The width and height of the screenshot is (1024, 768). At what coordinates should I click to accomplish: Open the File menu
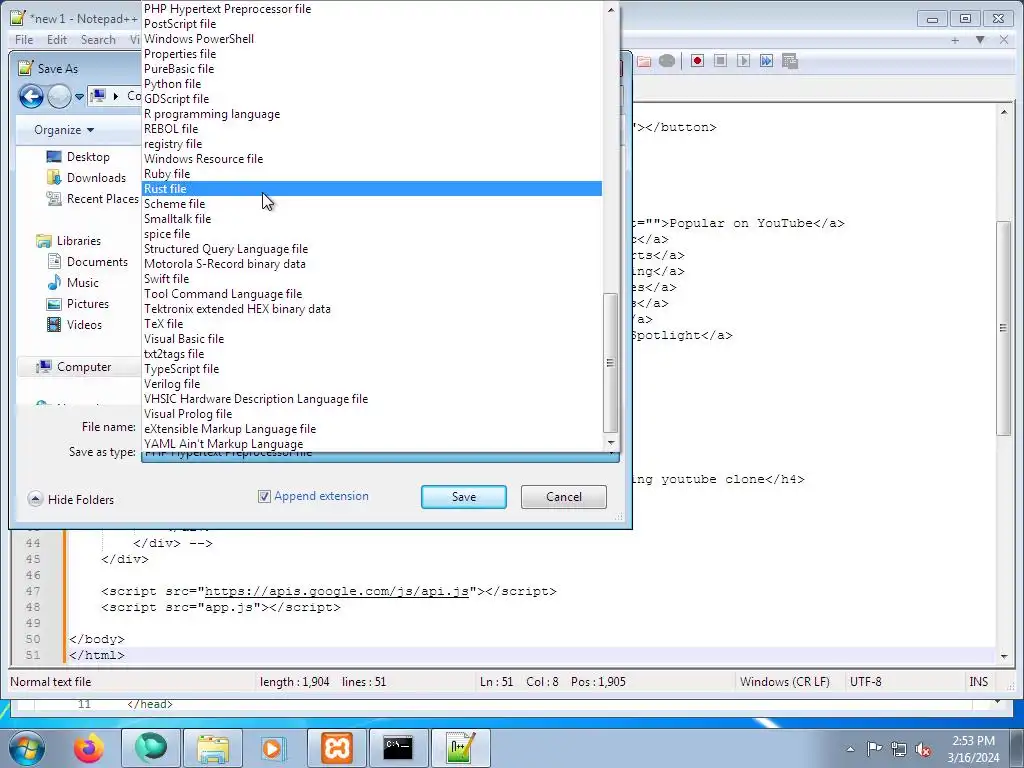(24, 40)
